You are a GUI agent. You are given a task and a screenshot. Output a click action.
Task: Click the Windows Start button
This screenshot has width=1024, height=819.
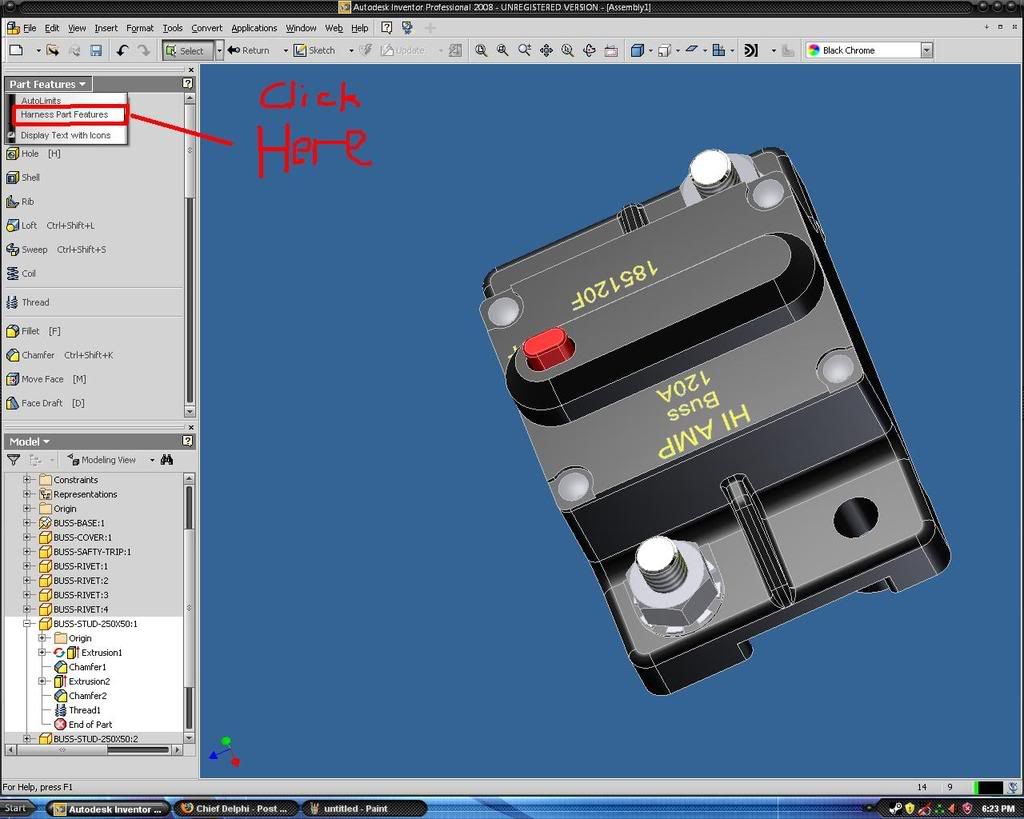[16, 809]
